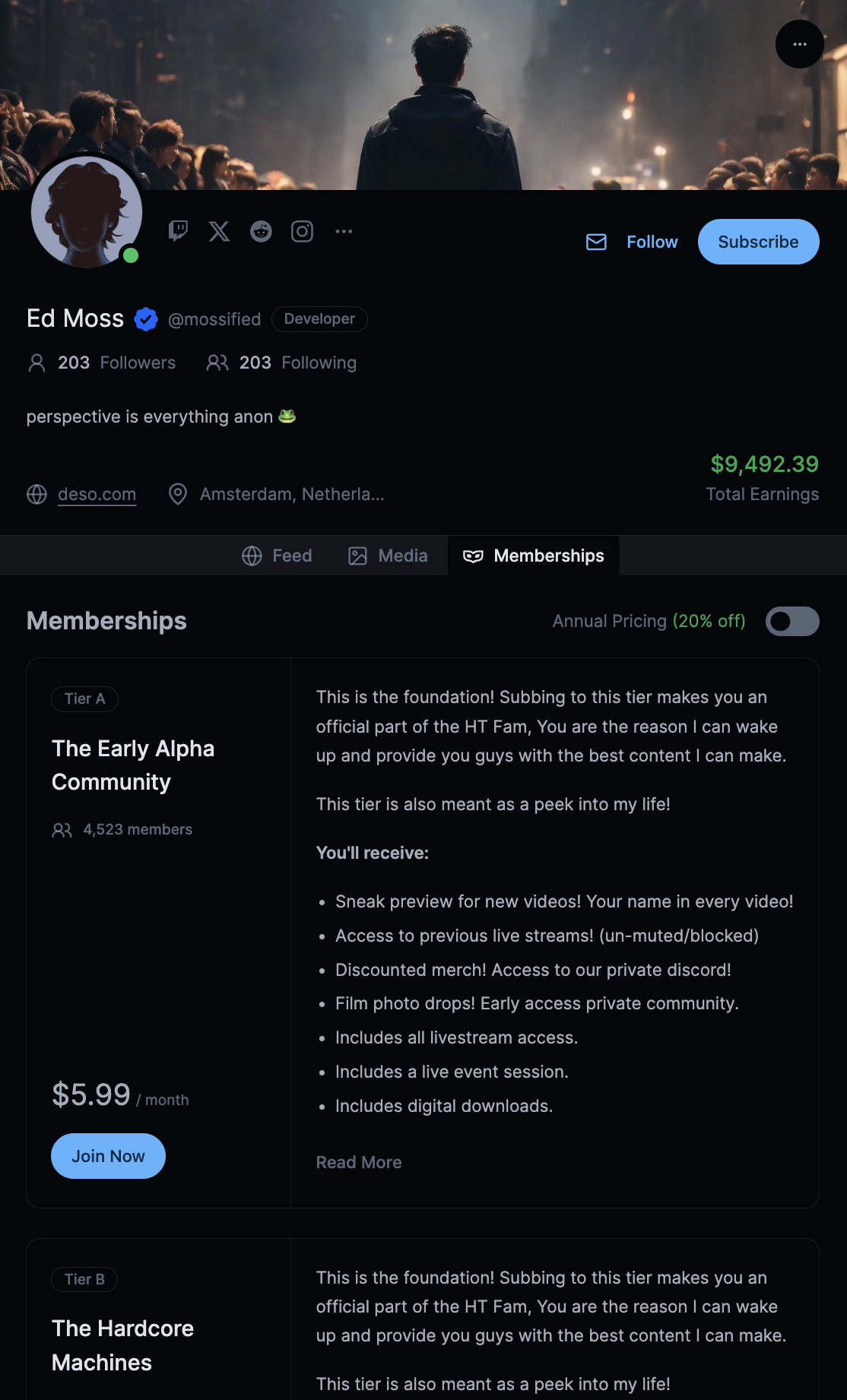Open the X (Twitter) social link

coord(220,231)
